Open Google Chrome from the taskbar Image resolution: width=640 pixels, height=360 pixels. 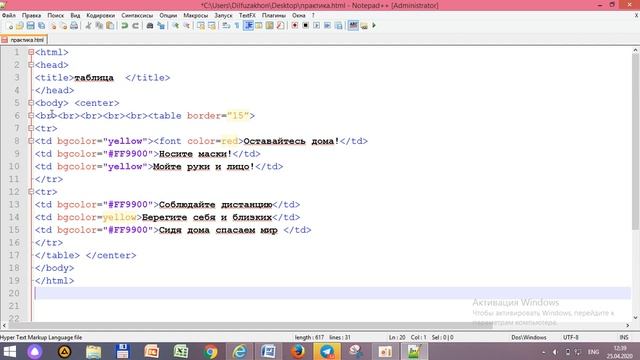(x=211, y=351)
